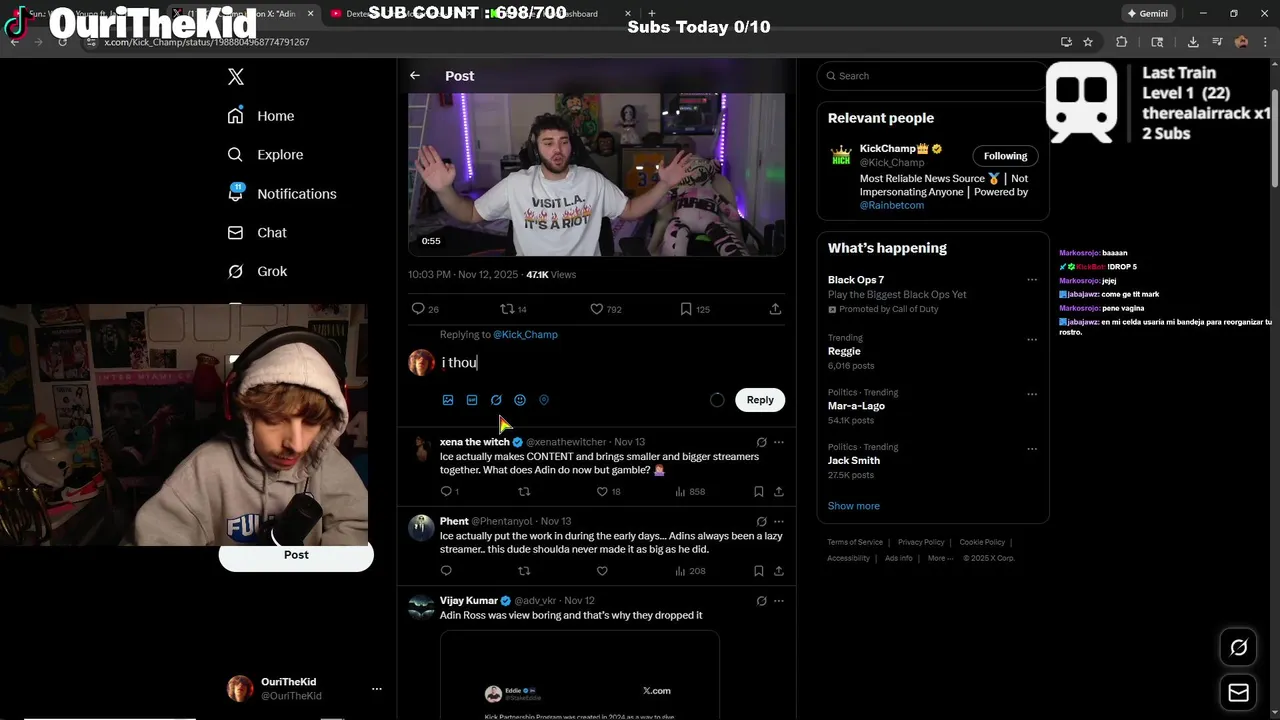Open the Terms of Service footer link

(x=855, y=542)
